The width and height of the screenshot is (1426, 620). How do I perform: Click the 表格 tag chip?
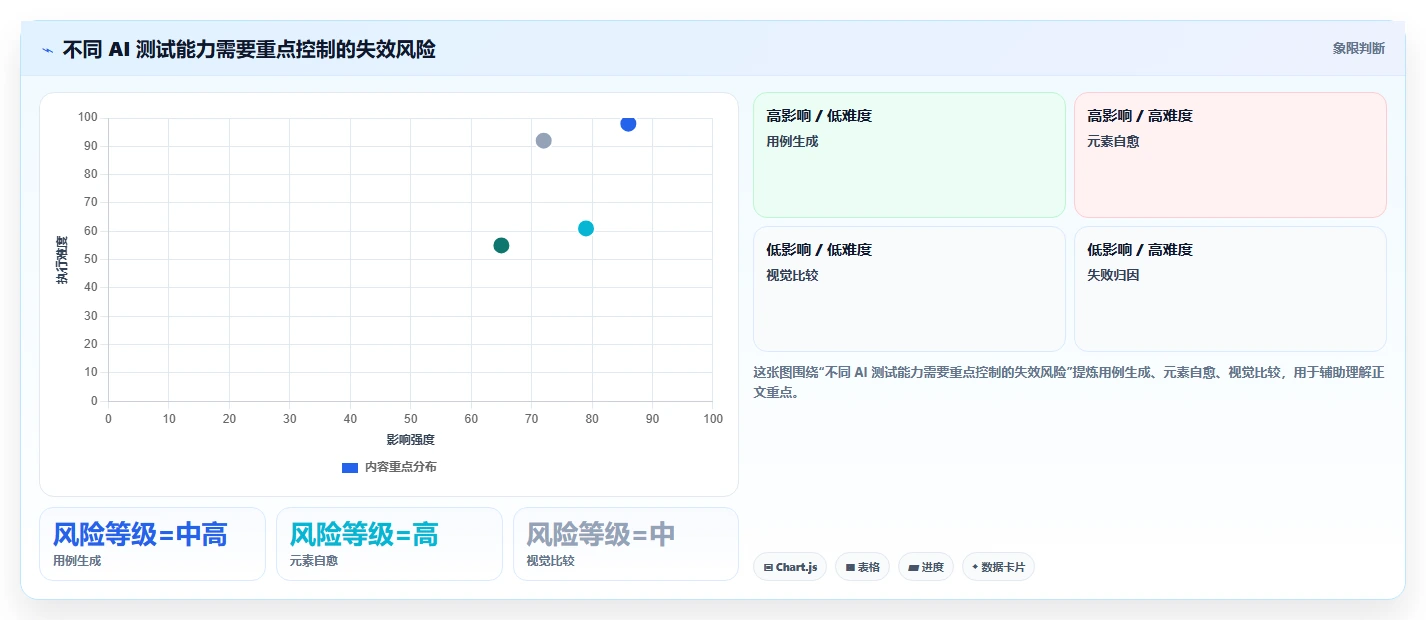[x=862, y=567]
